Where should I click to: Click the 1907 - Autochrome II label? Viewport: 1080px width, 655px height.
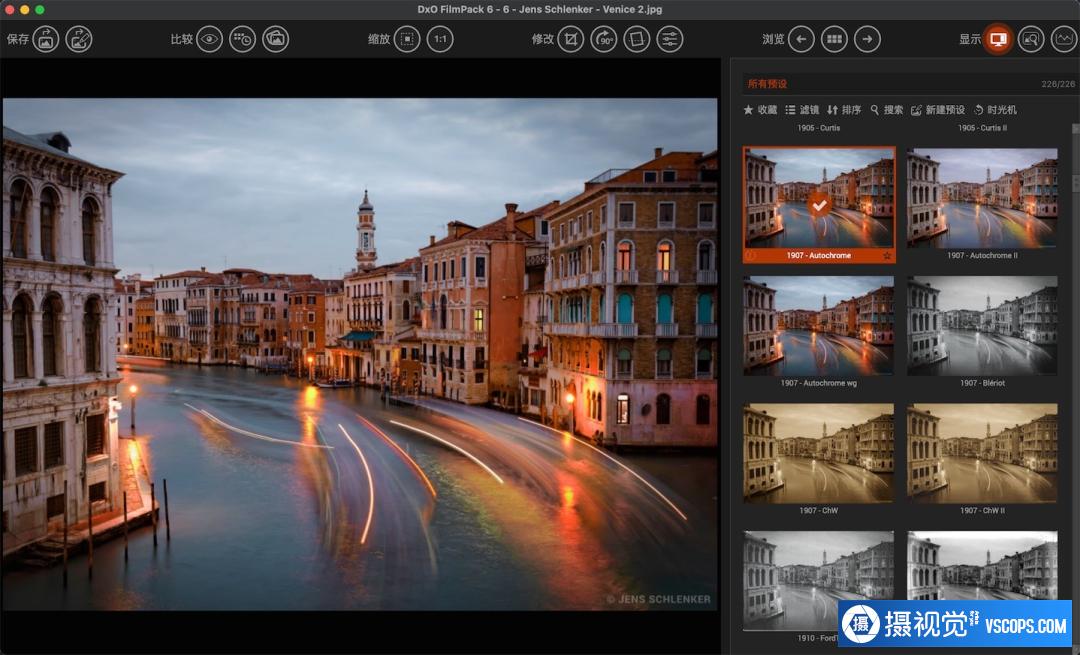982,256
